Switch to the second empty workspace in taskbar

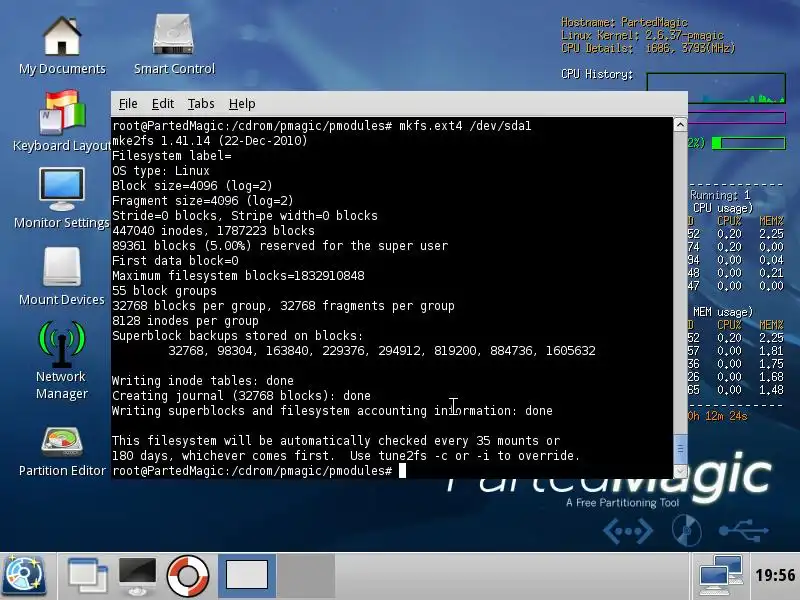pos(306,576)
